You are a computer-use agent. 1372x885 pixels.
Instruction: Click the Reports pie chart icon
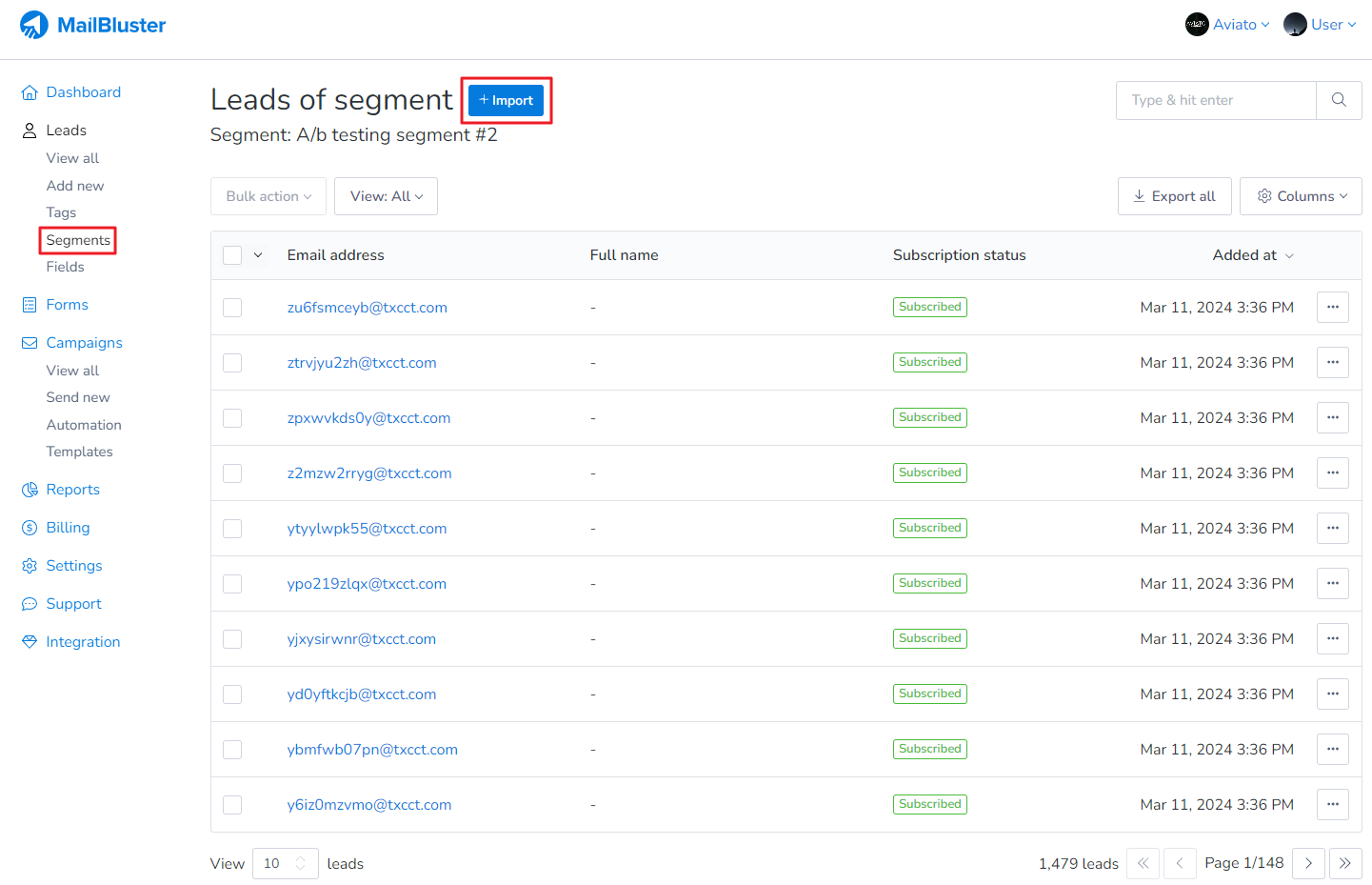(x=30, y=490)
